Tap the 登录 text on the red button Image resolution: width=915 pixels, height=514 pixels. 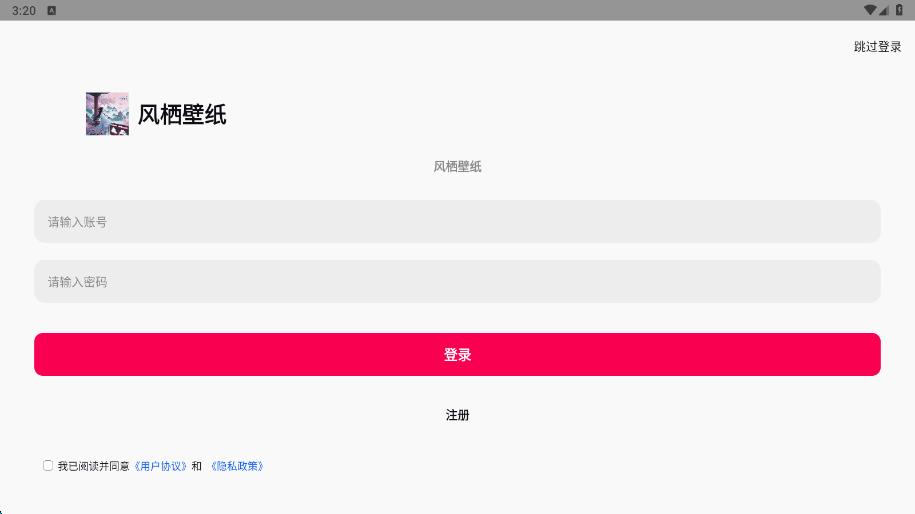(x=457, y=355)
